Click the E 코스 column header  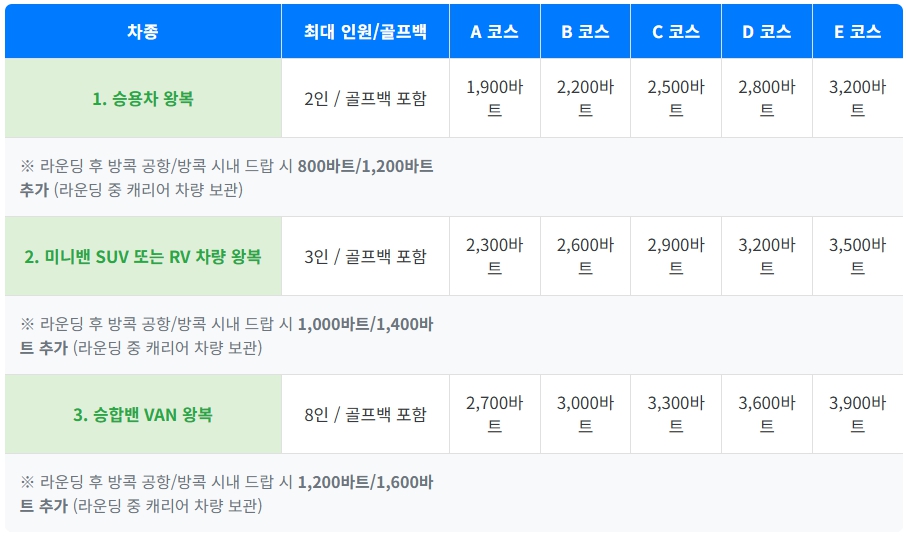point(857,31)
